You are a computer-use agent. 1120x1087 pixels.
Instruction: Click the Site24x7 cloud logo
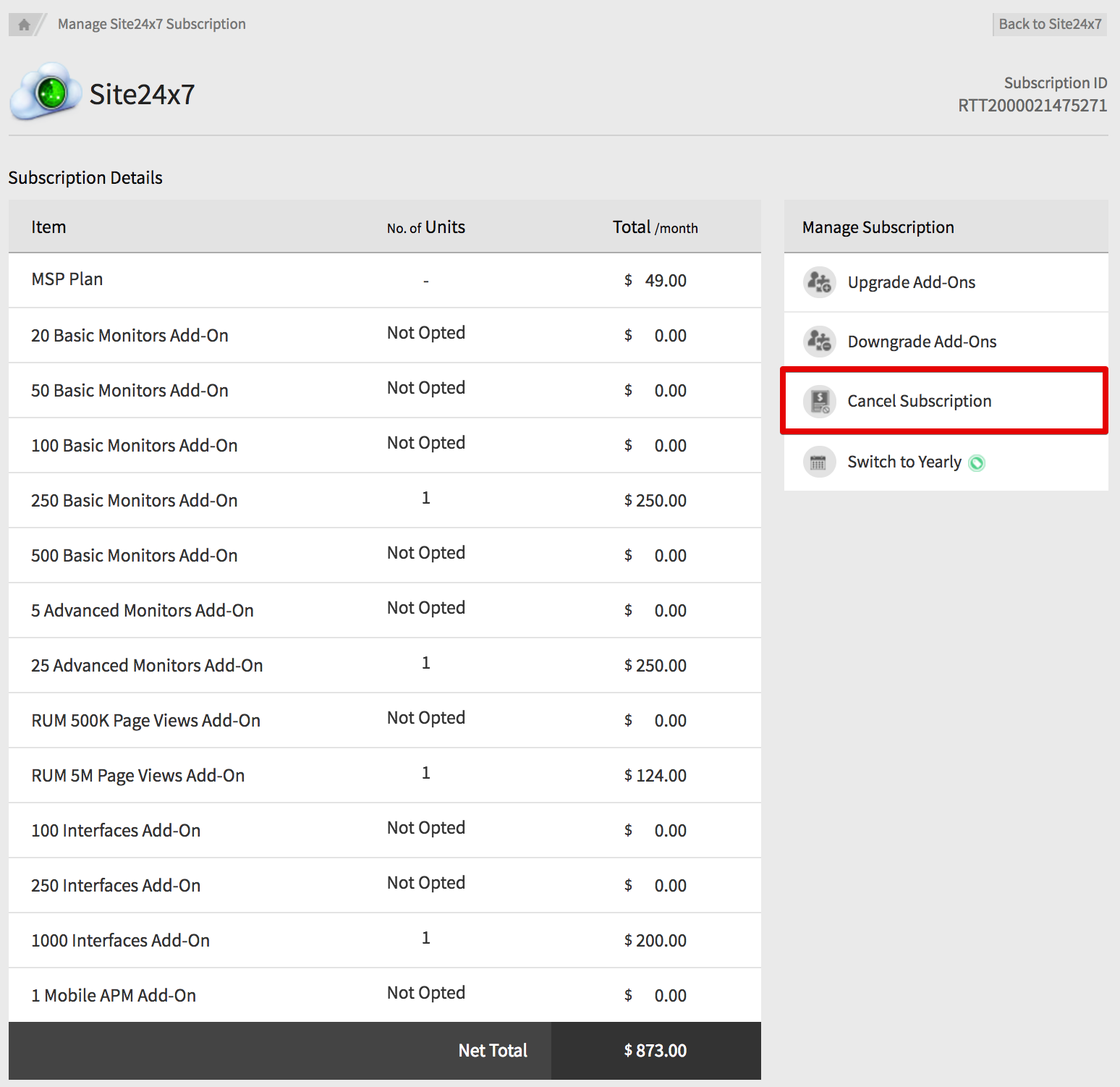coord(46,92)
